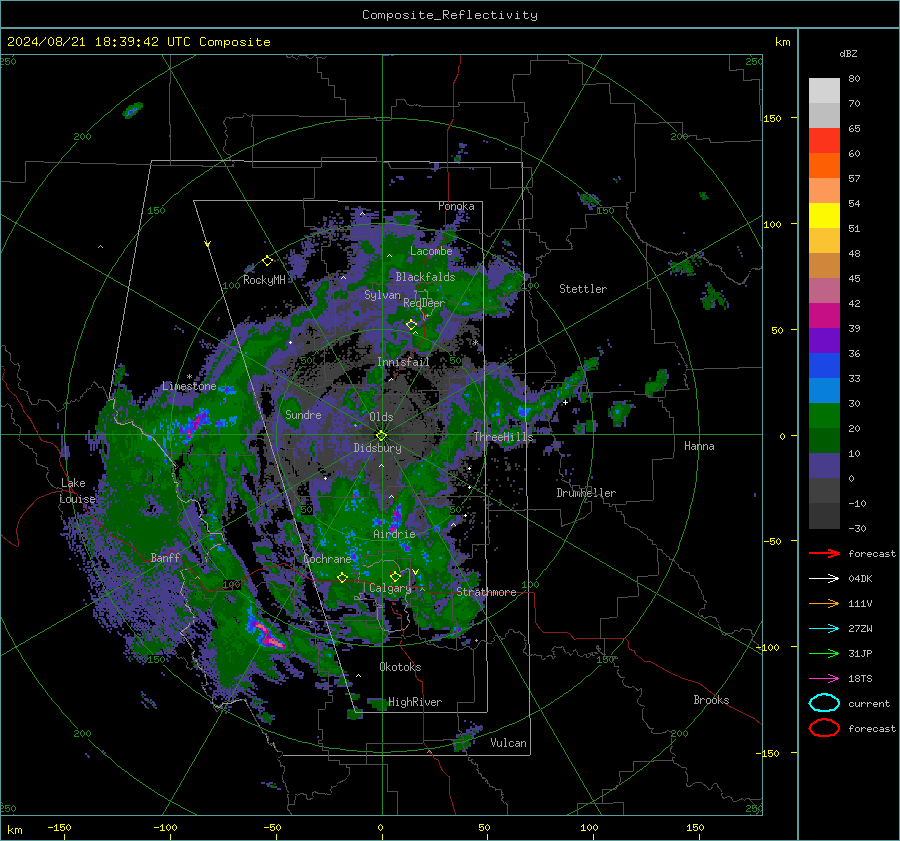
Task: Click the red forecast arrow legend icon
Action: coord(824,553)
